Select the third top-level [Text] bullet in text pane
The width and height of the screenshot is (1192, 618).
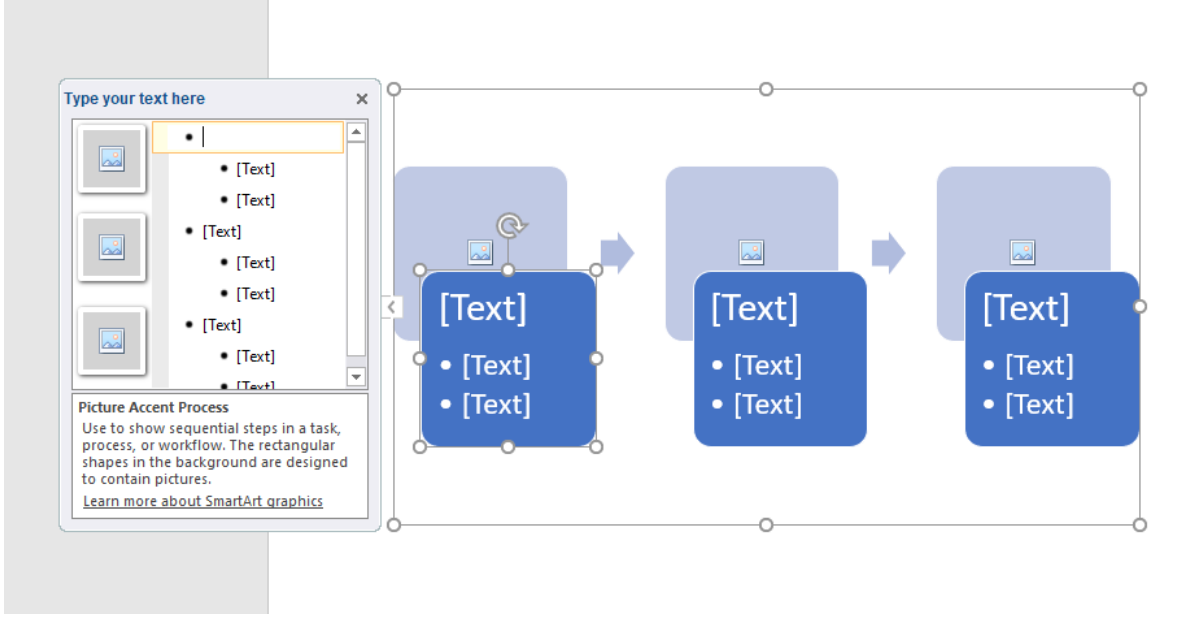point(222,325)
